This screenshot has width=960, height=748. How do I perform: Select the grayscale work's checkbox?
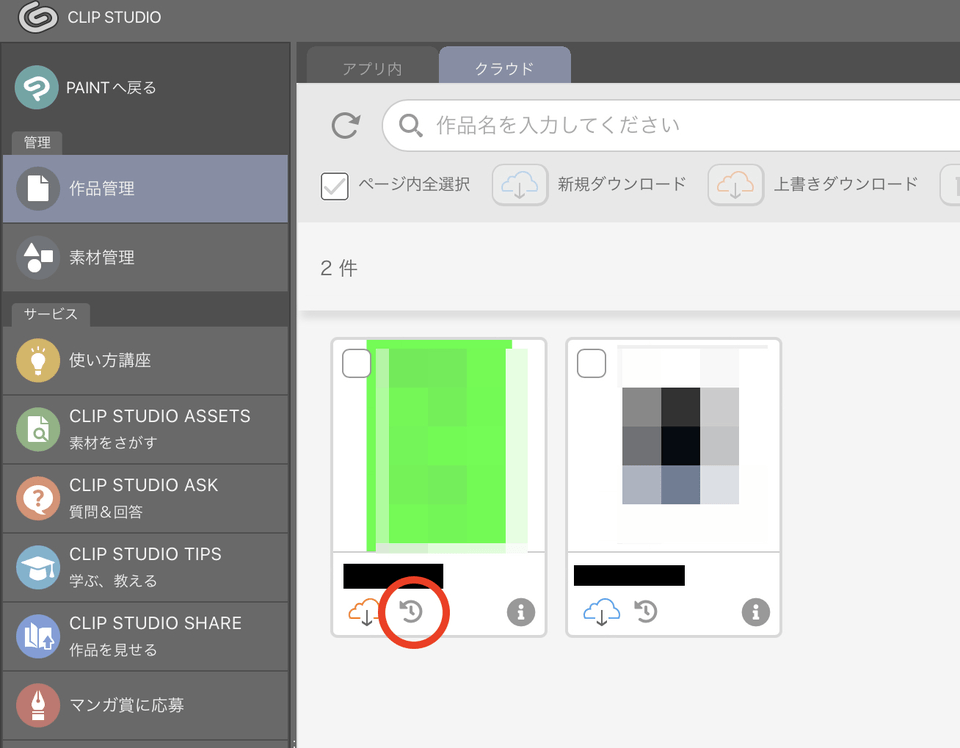[591, 364]
